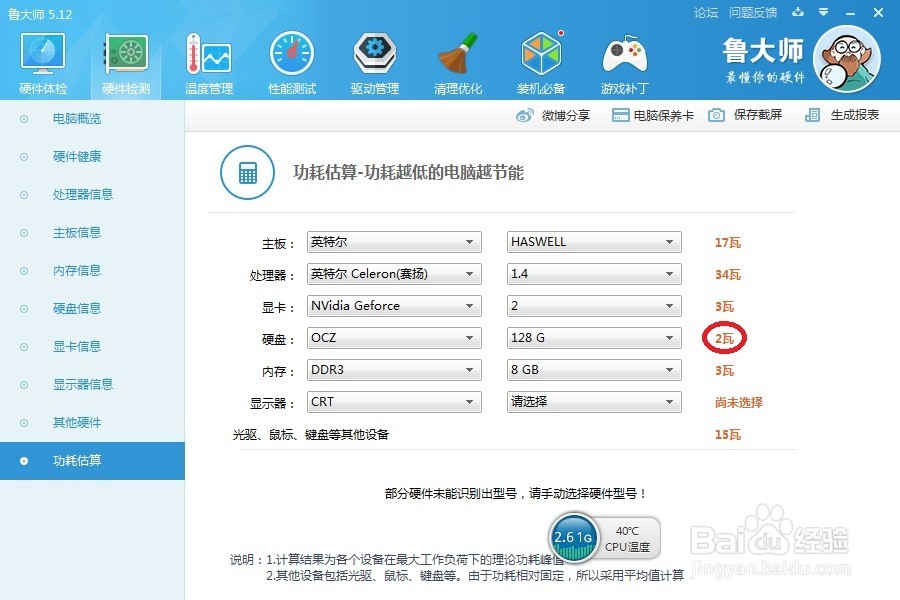Expand the 内存 type dropdown showing DDR3
Image resolution: width=900 pixels, height=600 pixels.
394,370
